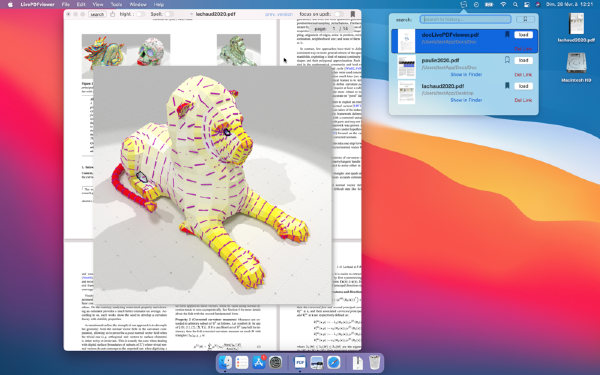Screen dimensions: 600x375
Task: Open the Tools menu
Action: [x=116, y=5]
